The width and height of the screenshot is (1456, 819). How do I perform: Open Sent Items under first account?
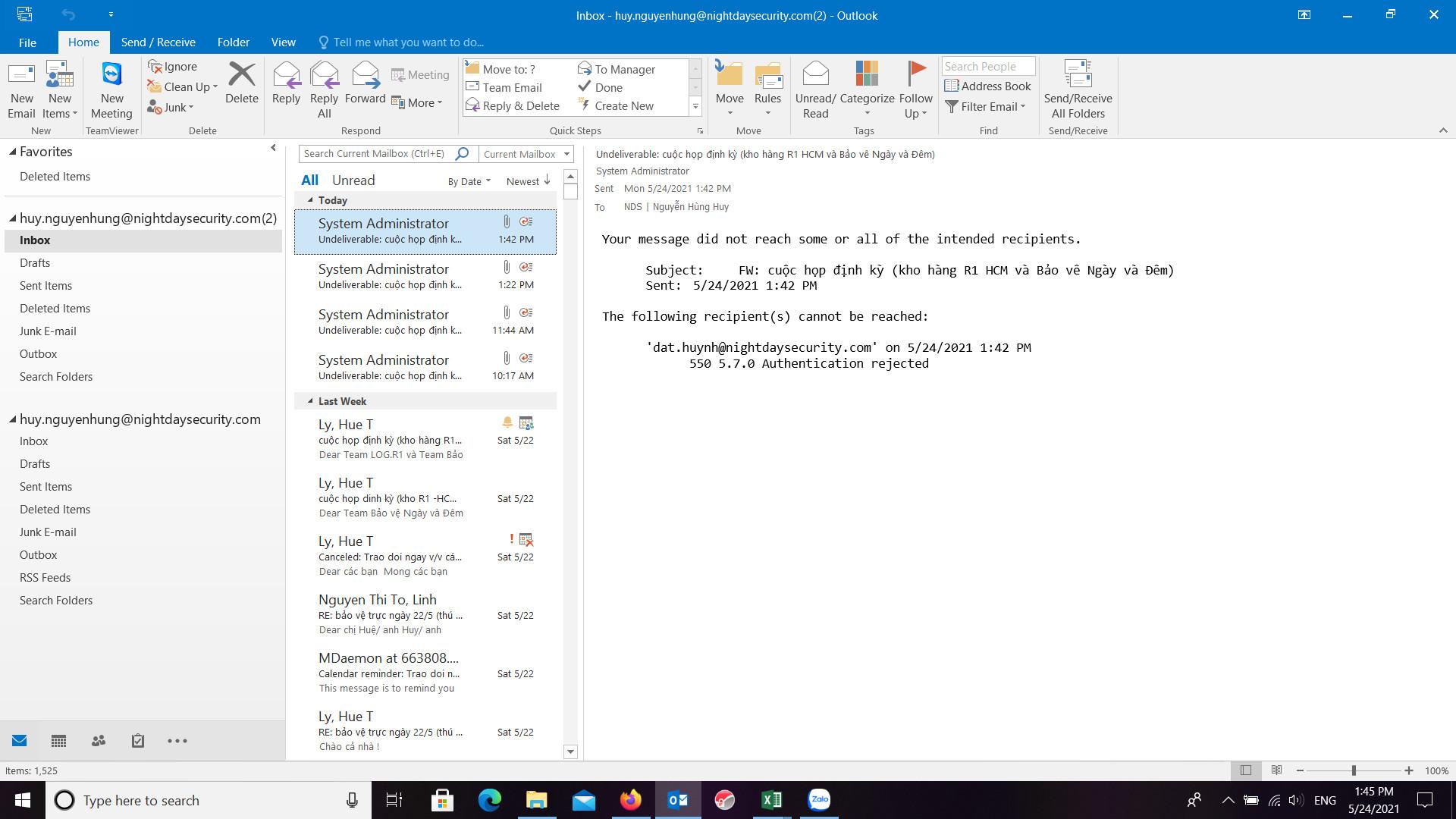pos(45,286)
